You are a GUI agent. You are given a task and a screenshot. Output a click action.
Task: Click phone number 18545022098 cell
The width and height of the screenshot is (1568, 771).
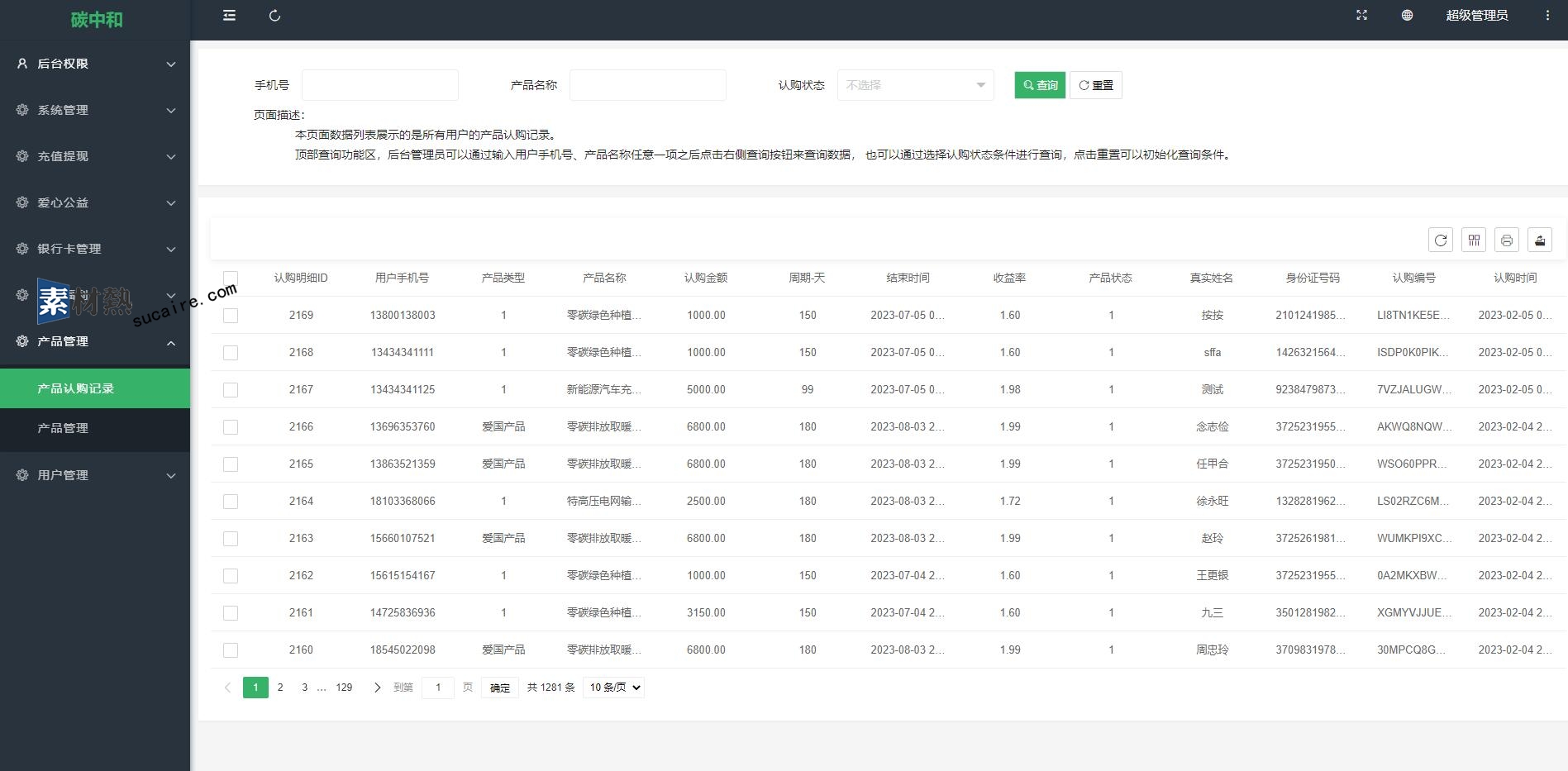point(403,650)
